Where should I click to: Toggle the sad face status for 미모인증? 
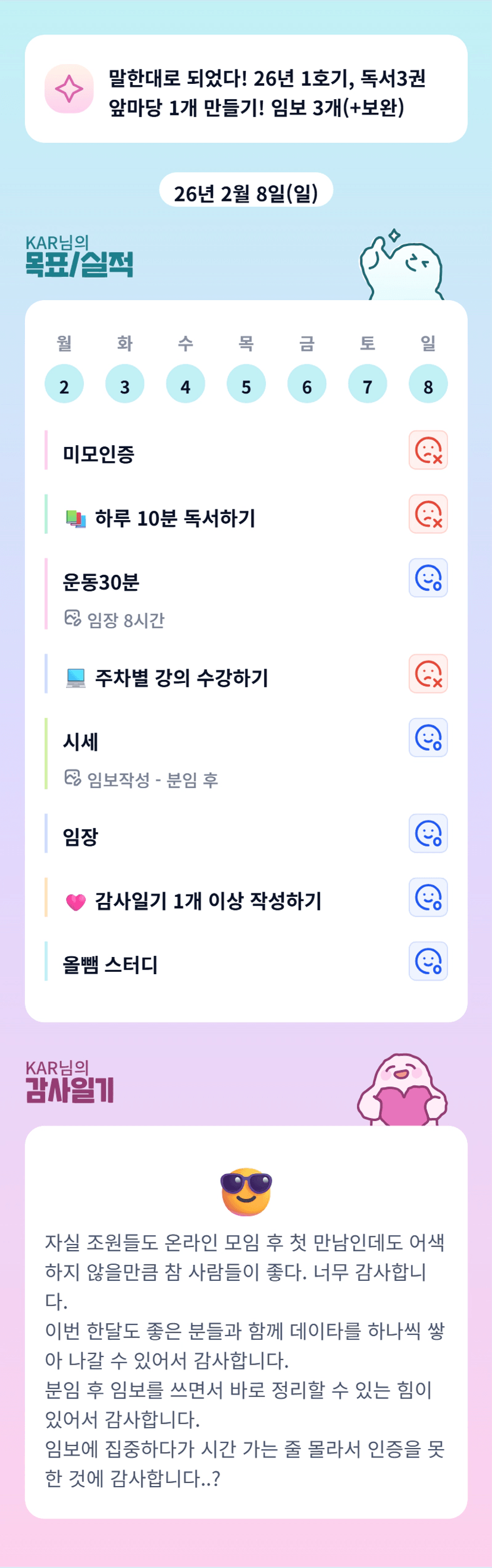point(428,451)
